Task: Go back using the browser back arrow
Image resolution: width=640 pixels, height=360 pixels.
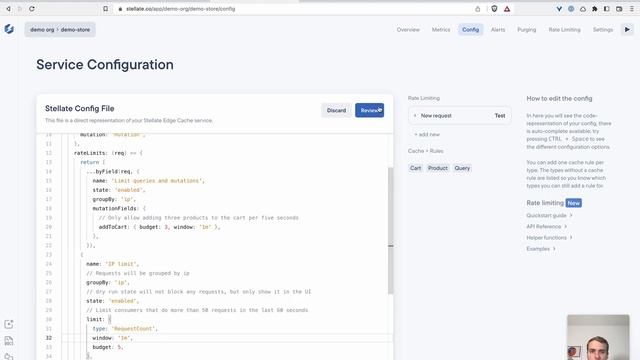Action: pyautogui.click(x=8, y=9)
